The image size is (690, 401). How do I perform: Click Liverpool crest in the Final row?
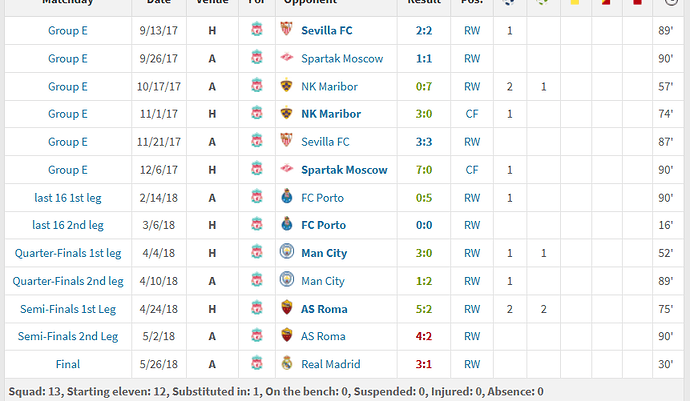pos(257,363)
